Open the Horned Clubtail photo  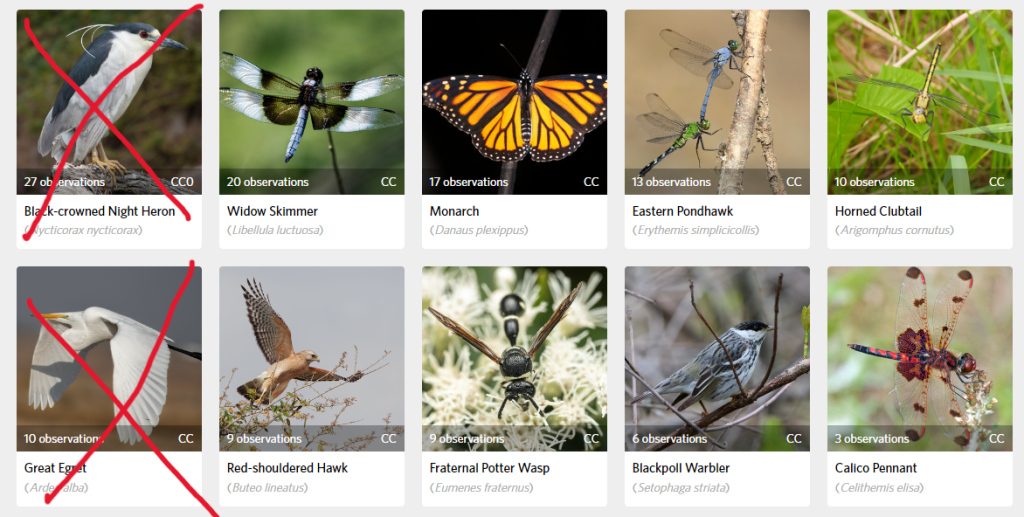point(920,102)
